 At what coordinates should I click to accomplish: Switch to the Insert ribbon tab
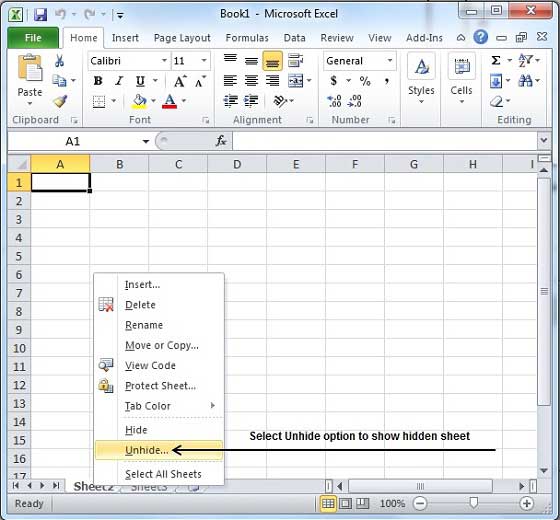(x=125, y=38)
